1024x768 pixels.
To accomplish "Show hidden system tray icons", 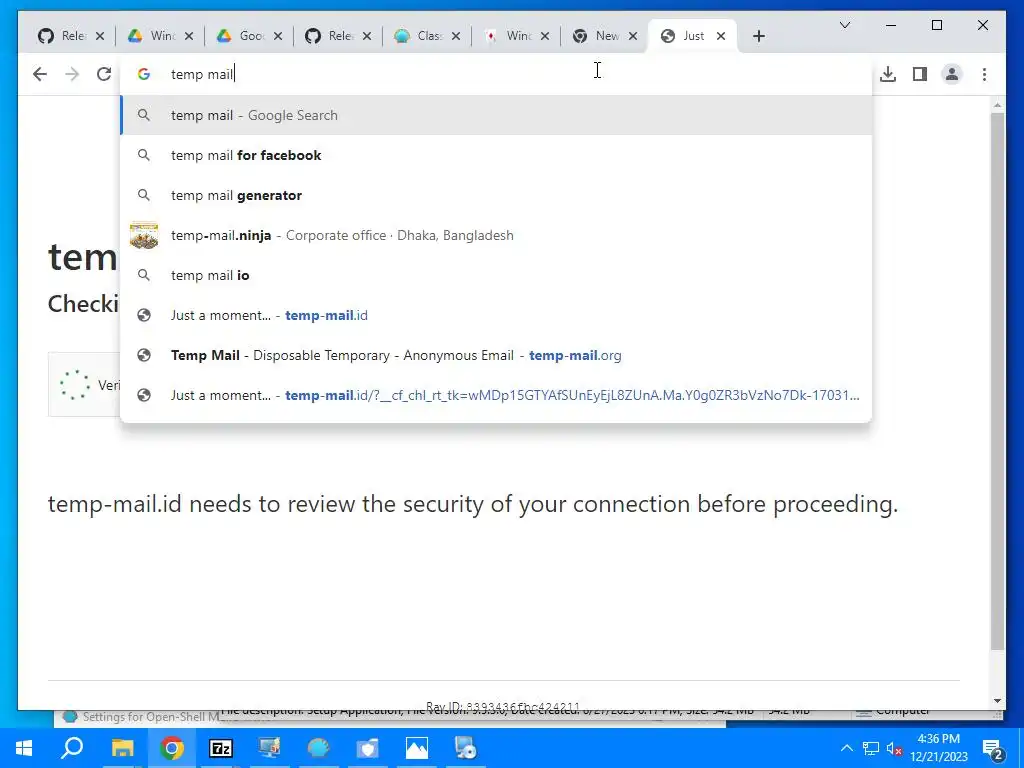I will click(x=846, y=748).
